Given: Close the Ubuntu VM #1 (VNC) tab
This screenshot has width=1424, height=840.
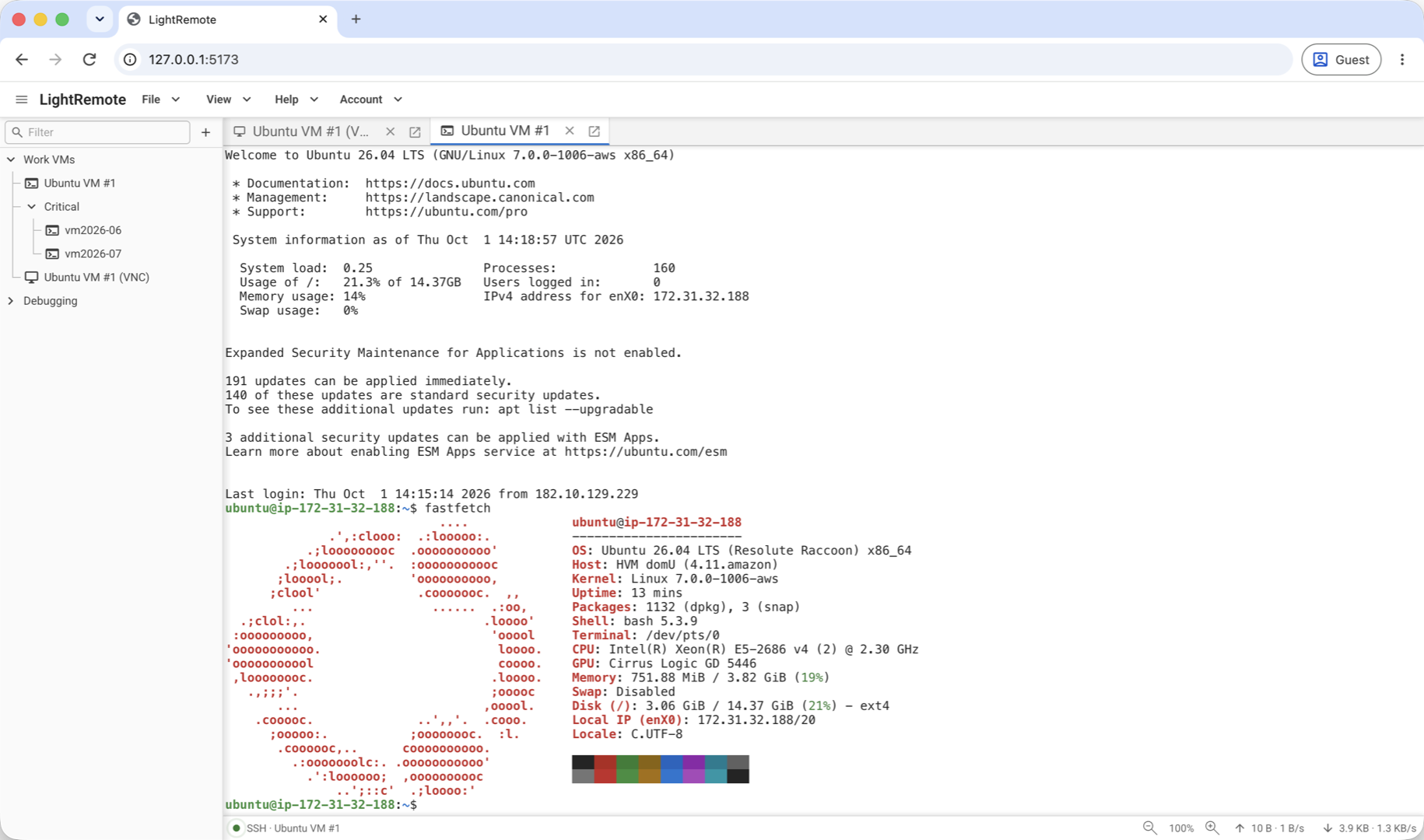Looking at the screenshot, I should pos(391,131).
